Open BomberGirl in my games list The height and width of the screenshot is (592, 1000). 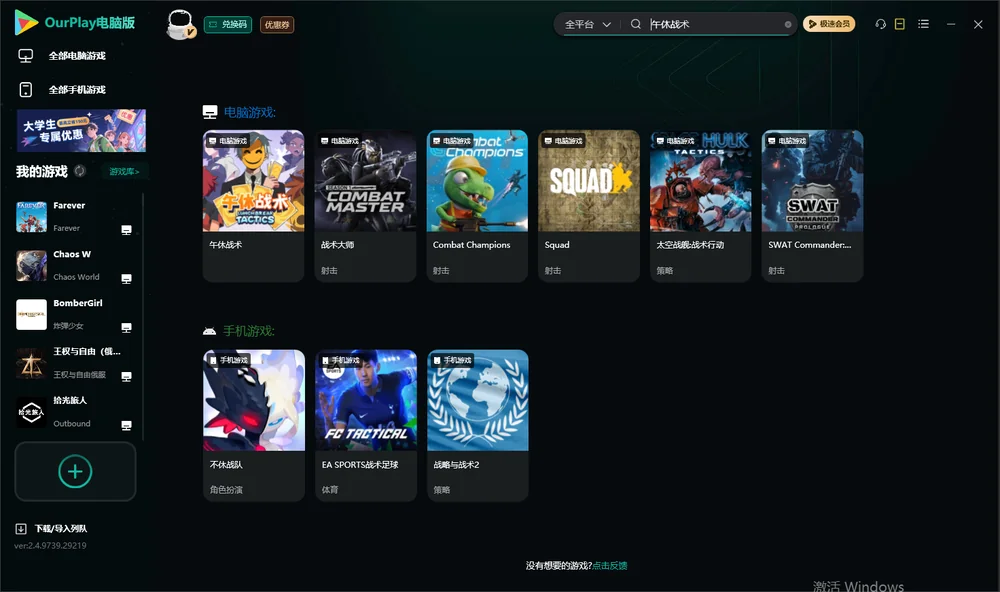pos(77,314)
